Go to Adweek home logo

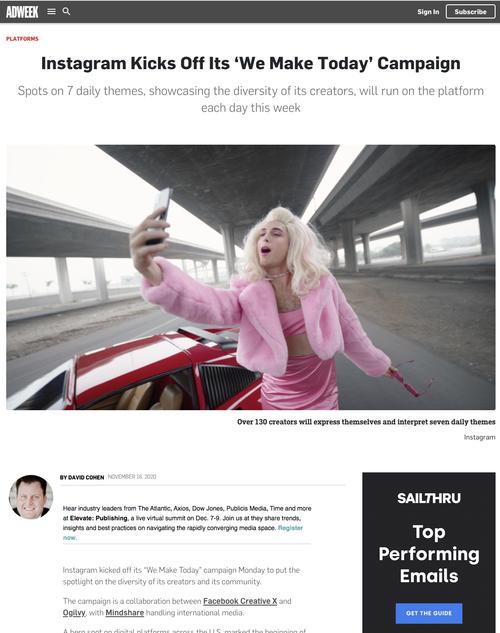click(x=22, y=12)
